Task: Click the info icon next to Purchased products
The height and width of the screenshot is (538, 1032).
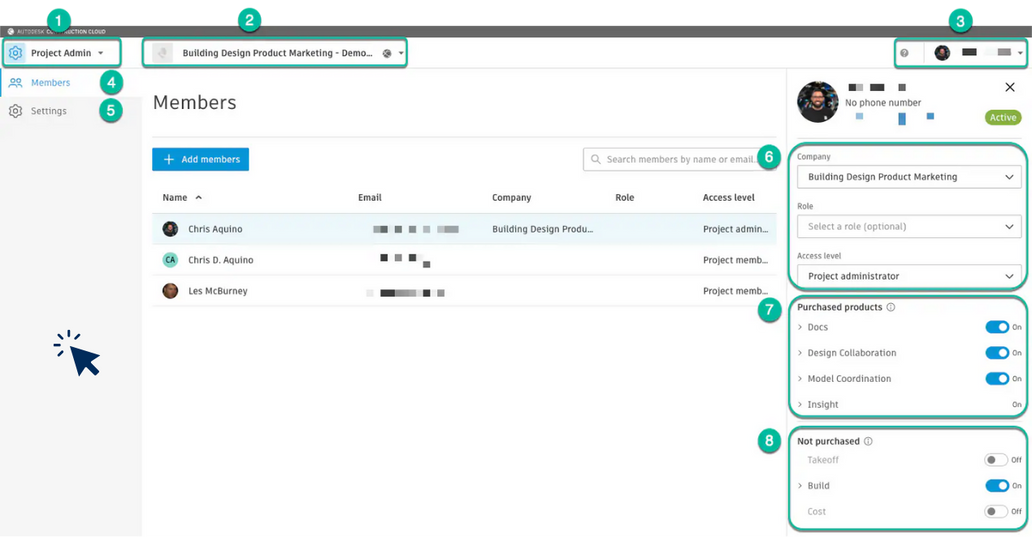Action: [x=890, y=308]
